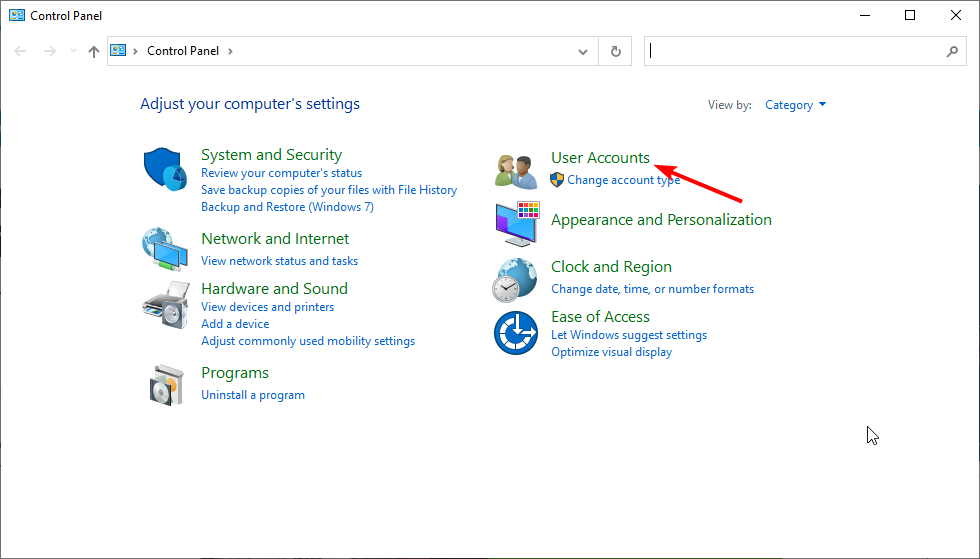The width and height of the screenshot is (980, 559).
Task: Click the Clock and Region globe icon
Action: pyautogui.click(x=517, y=280)
